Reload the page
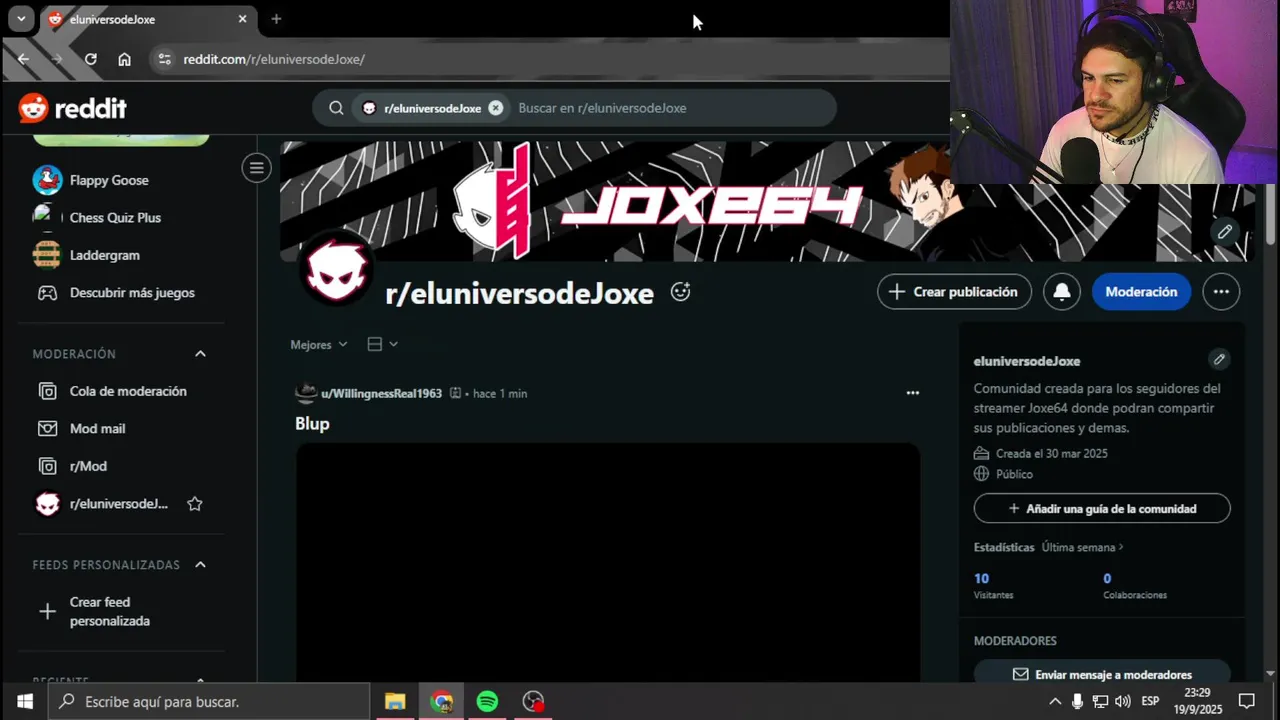The width and height of the screenshot is (1280, 720). pyautogui.click(x=91, y=59)
